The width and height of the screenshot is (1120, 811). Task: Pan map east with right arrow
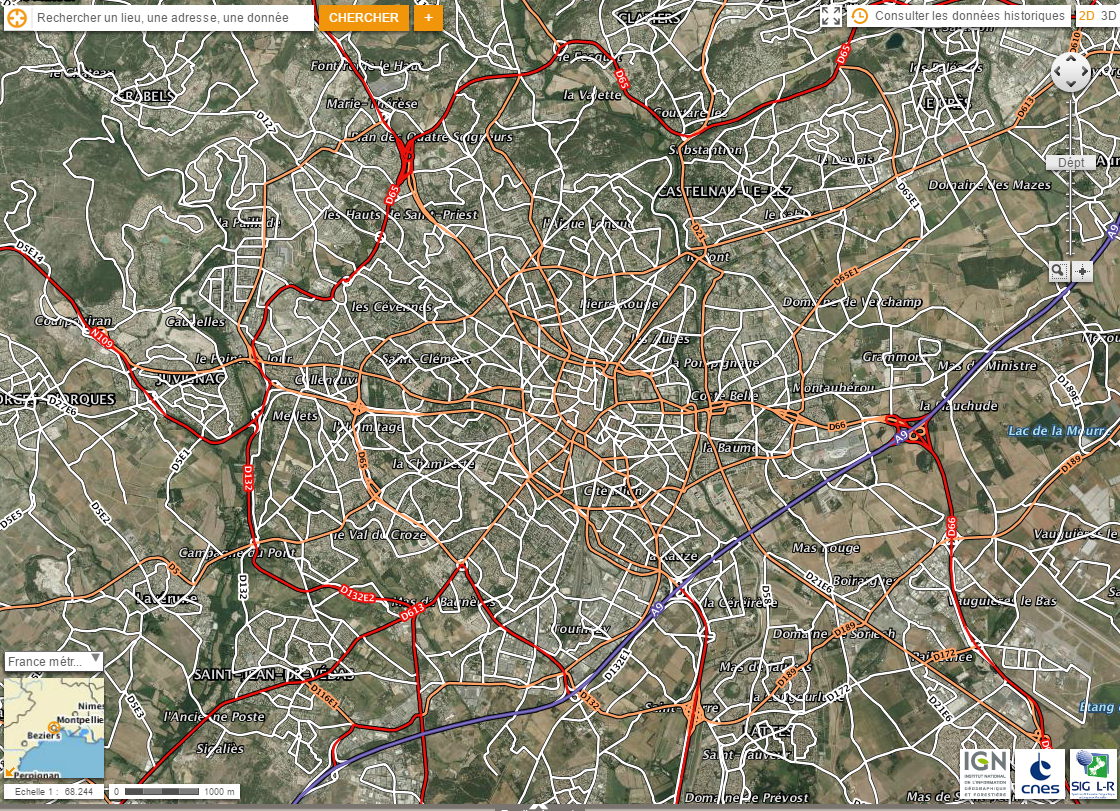point(1084,72)
